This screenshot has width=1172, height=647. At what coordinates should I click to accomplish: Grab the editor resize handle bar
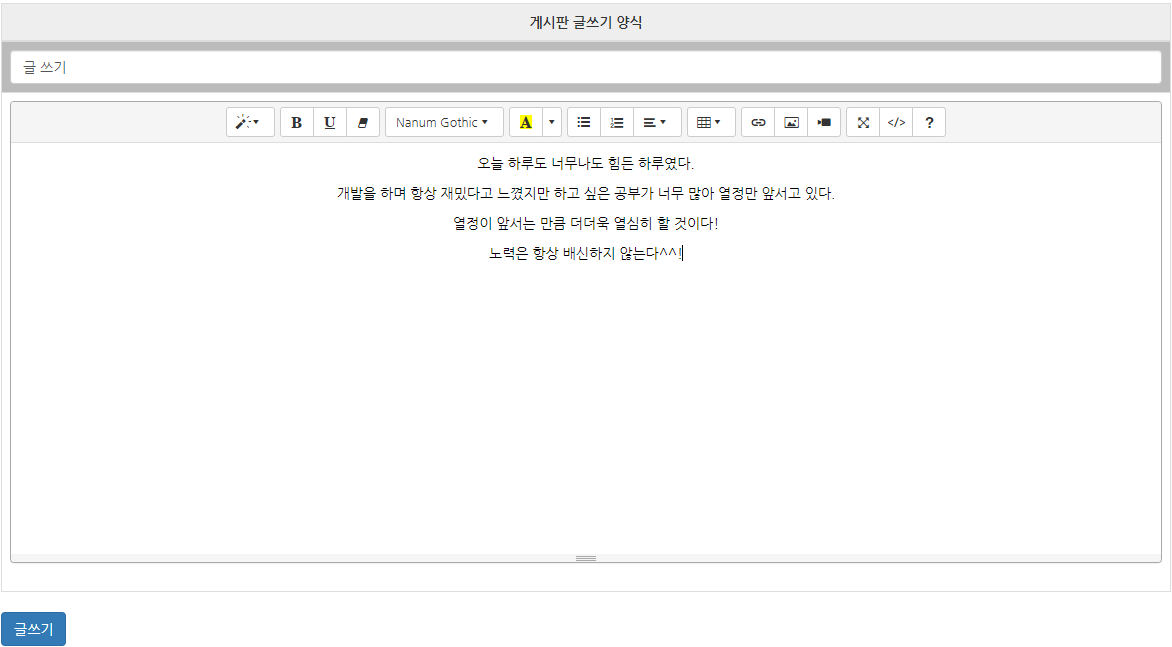(x=585, y=558)
